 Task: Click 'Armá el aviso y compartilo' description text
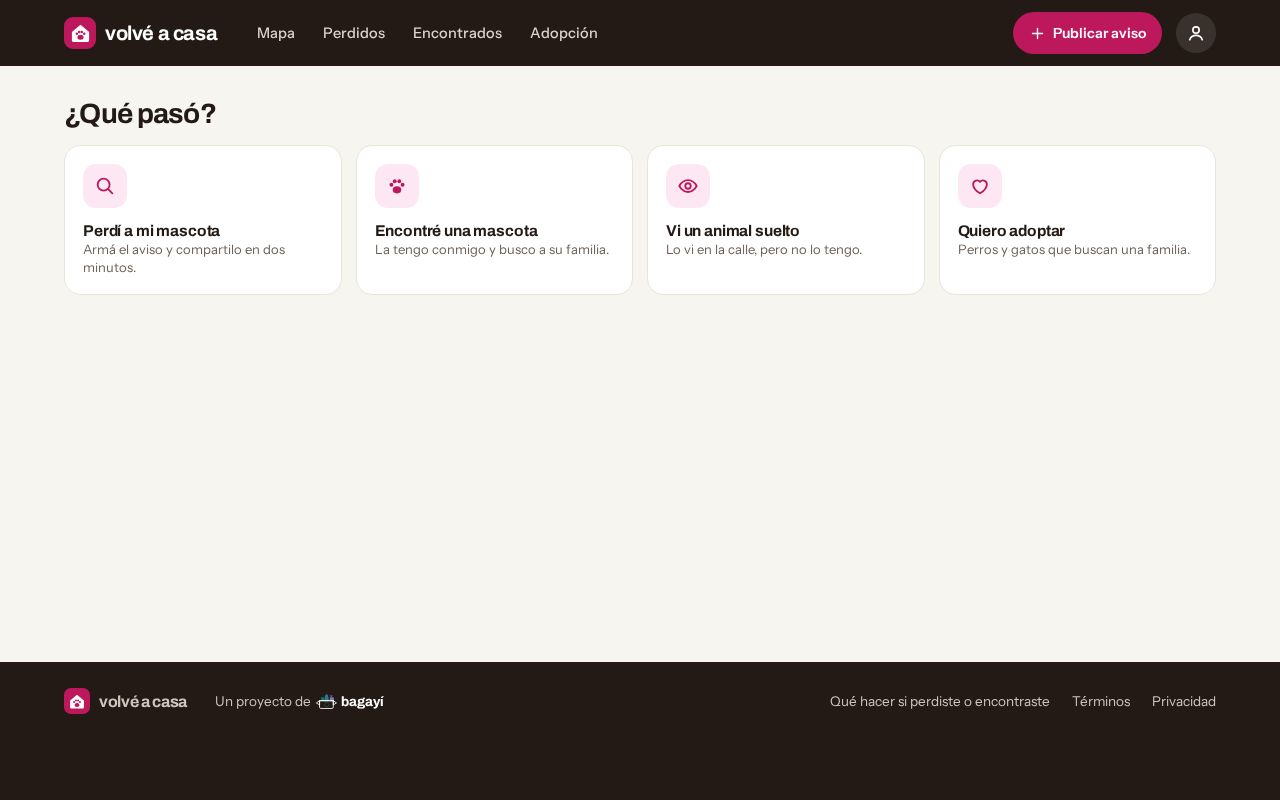(184, 258)
